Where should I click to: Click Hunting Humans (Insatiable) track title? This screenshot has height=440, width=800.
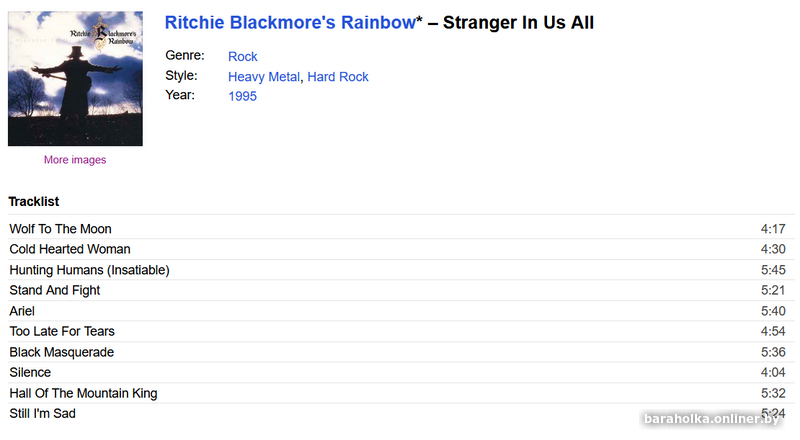(x=89, y=270)
